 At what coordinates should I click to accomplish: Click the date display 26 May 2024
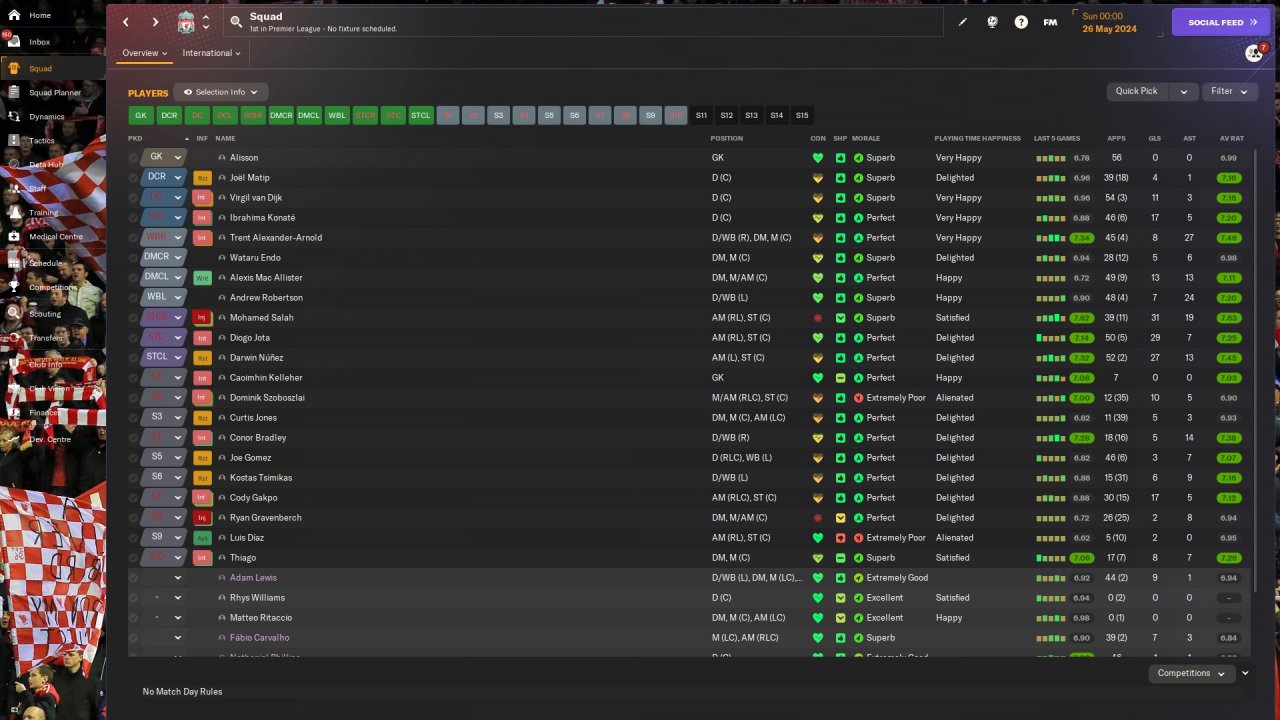pos(1108,28)
